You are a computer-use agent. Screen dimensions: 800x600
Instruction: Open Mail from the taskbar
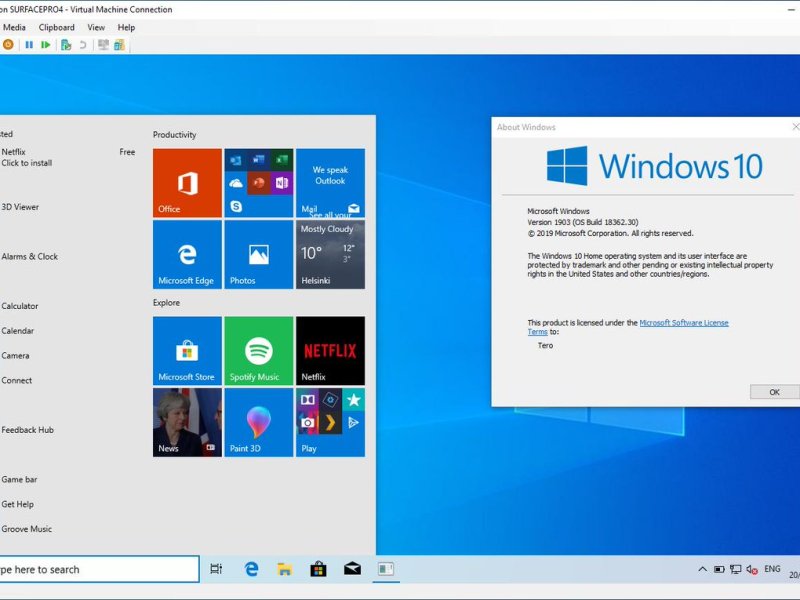pos(352,569)
